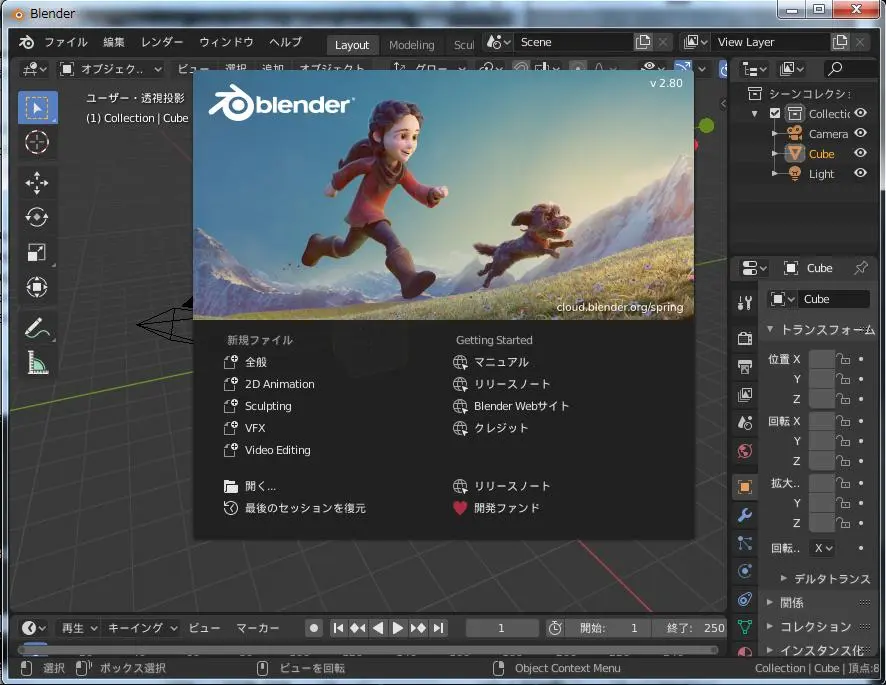886x685 pixels.
Task: Click current frame field
Action: tap(502, 628)
